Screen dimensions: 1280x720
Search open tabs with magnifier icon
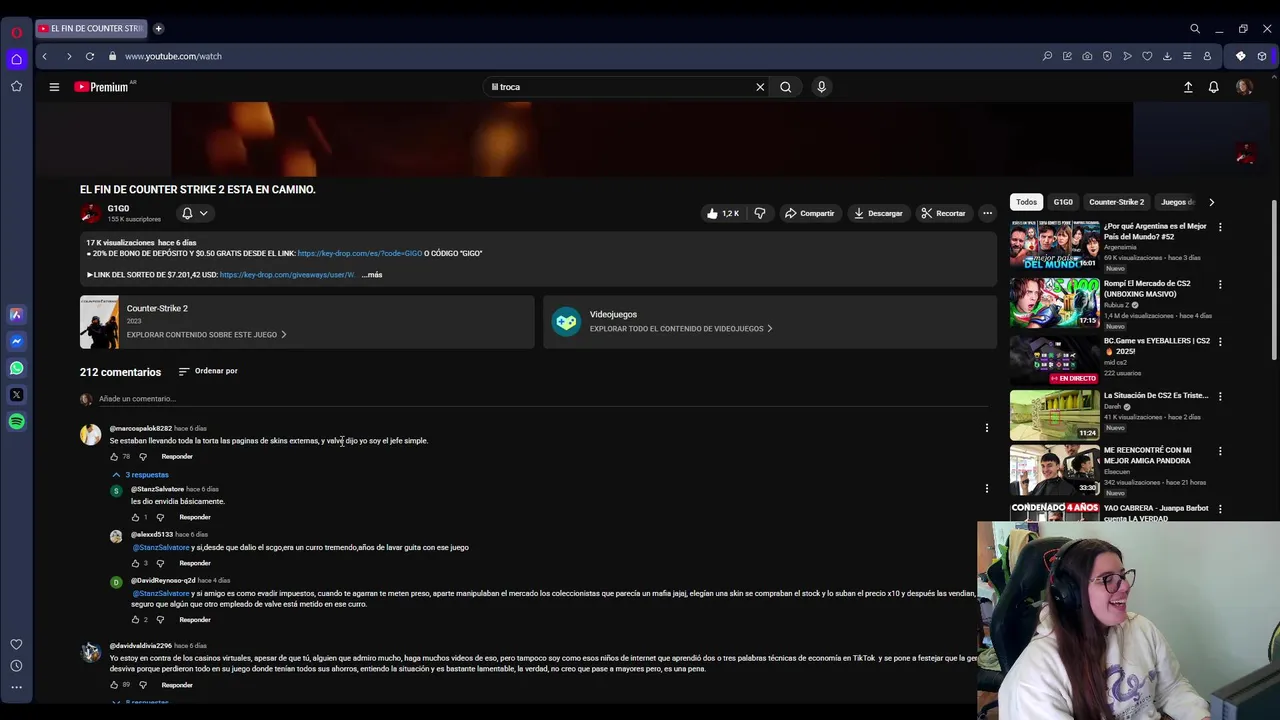point(1195,29)
